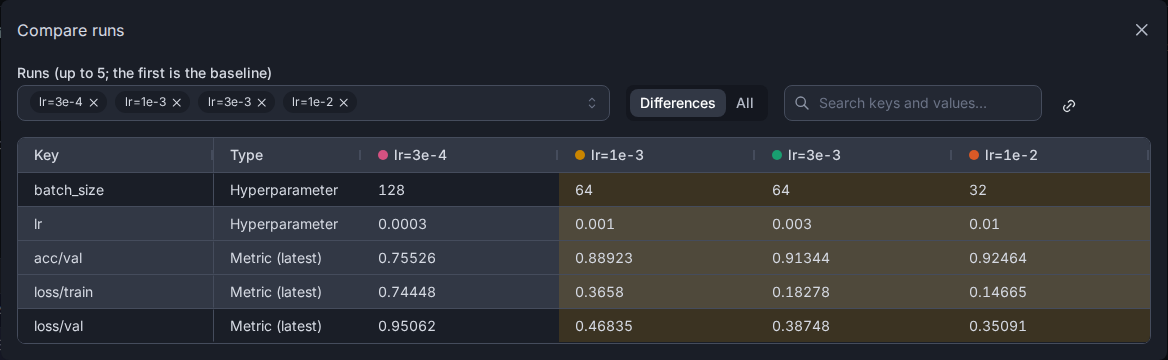Viewport: 1168px width, 360px height.
Task: Click acc/val value 0.91344
Action: 801,258
